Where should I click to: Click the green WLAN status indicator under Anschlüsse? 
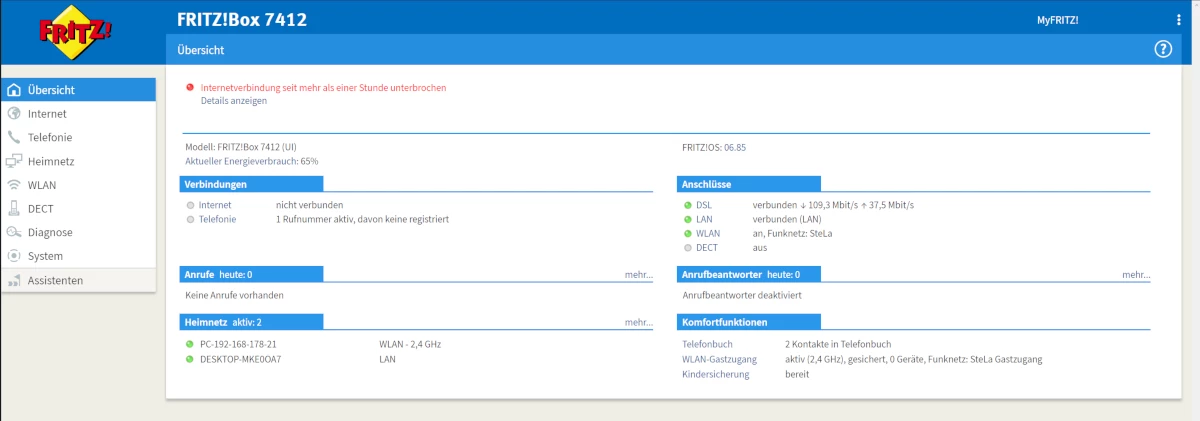(x=688, y=233)
